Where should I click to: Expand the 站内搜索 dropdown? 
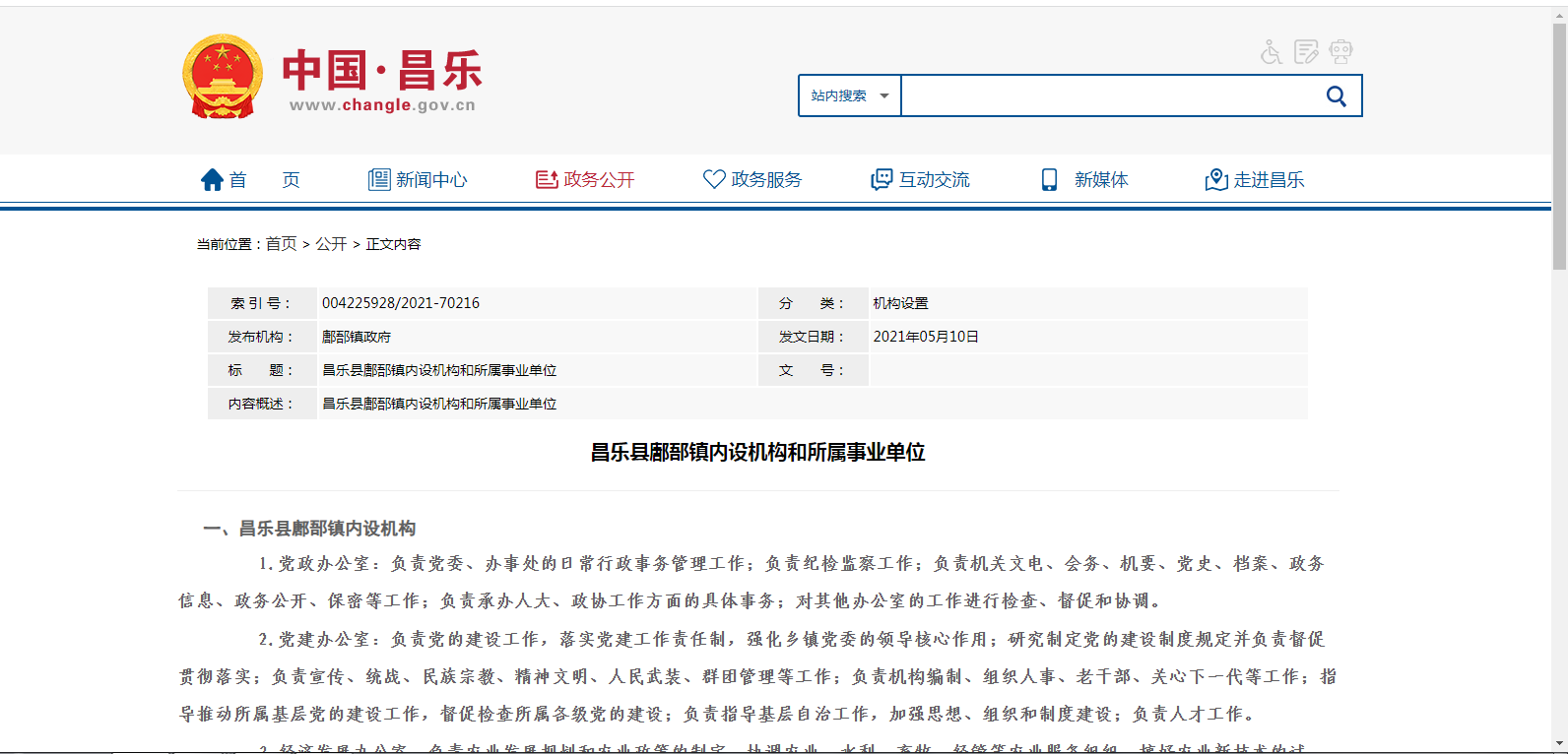(849, 96)
